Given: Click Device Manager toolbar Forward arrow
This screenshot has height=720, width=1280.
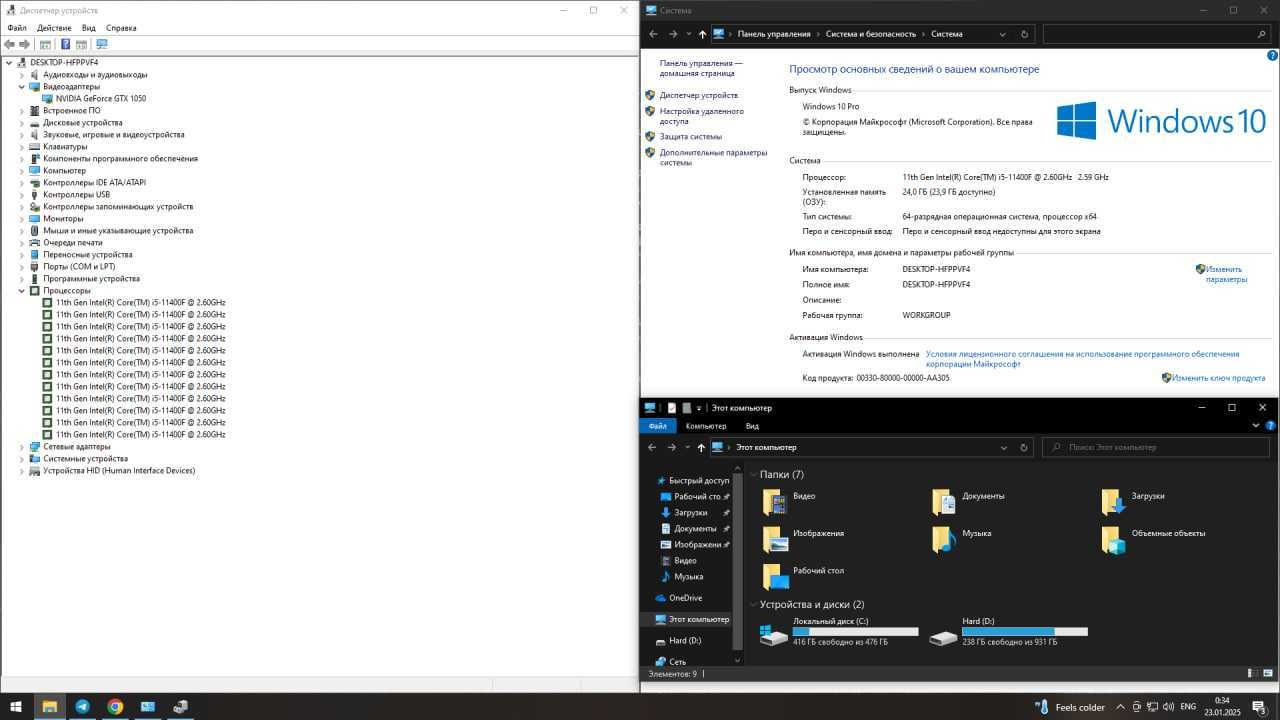Looking at the screenshot, I should (x=24, y=44).
